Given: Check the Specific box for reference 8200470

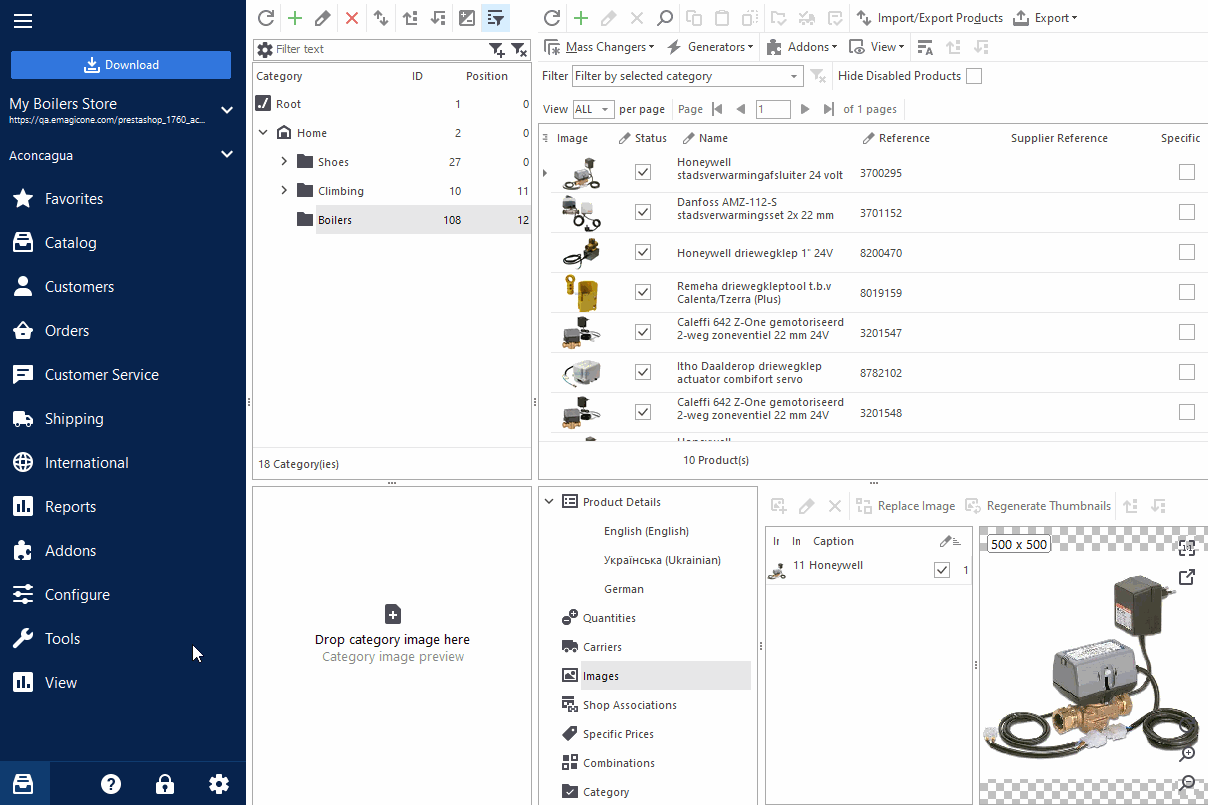Looking at the screenshot, I should pyautogui.click(x=1187, y=252).
